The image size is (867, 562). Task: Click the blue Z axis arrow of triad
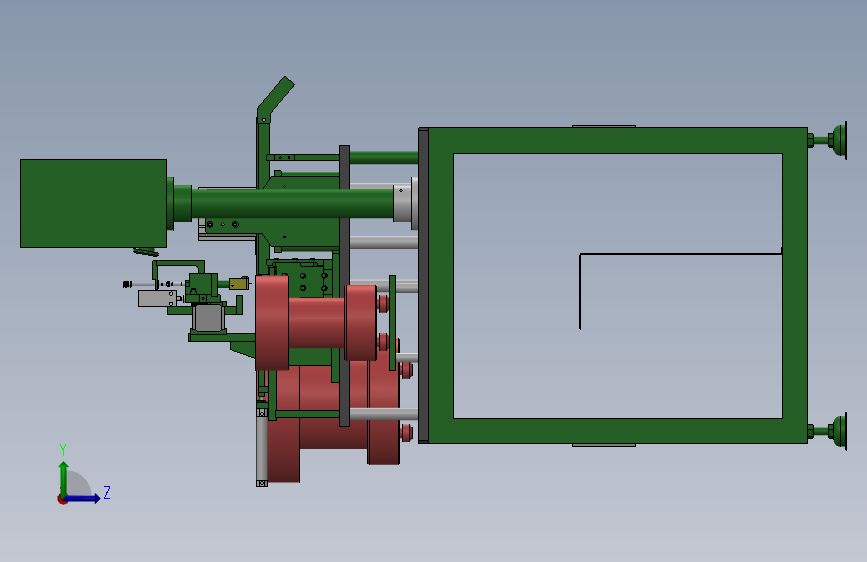(83, 498)
